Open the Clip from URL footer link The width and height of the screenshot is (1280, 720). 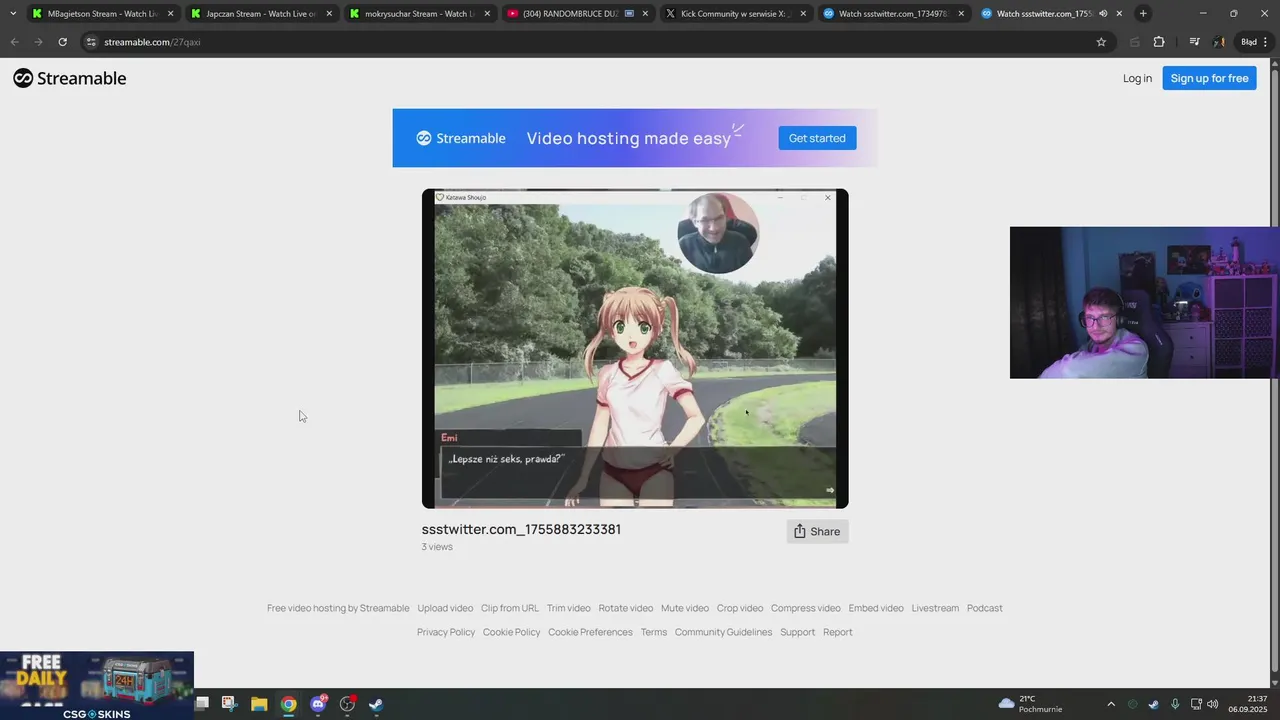click(510, 608)
